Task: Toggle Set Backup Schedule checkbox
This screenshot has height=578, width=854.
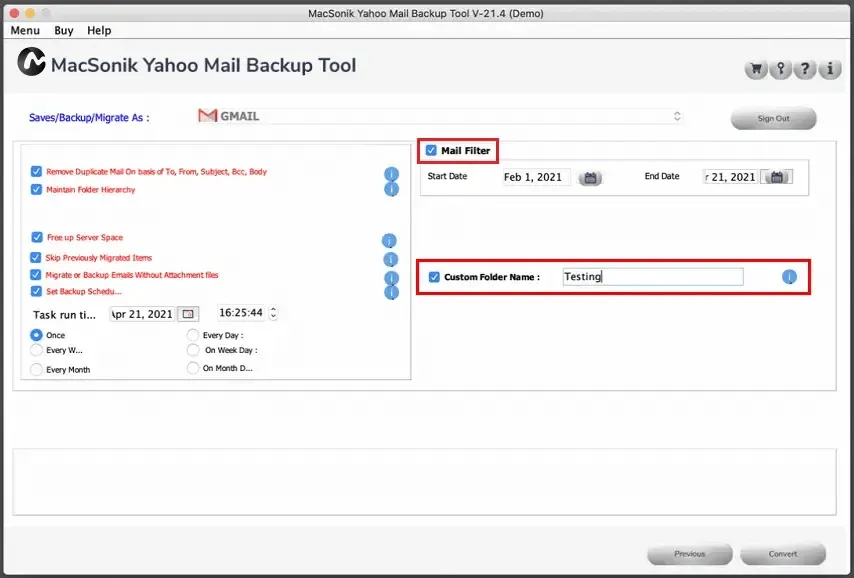Action: pos(36,291)
